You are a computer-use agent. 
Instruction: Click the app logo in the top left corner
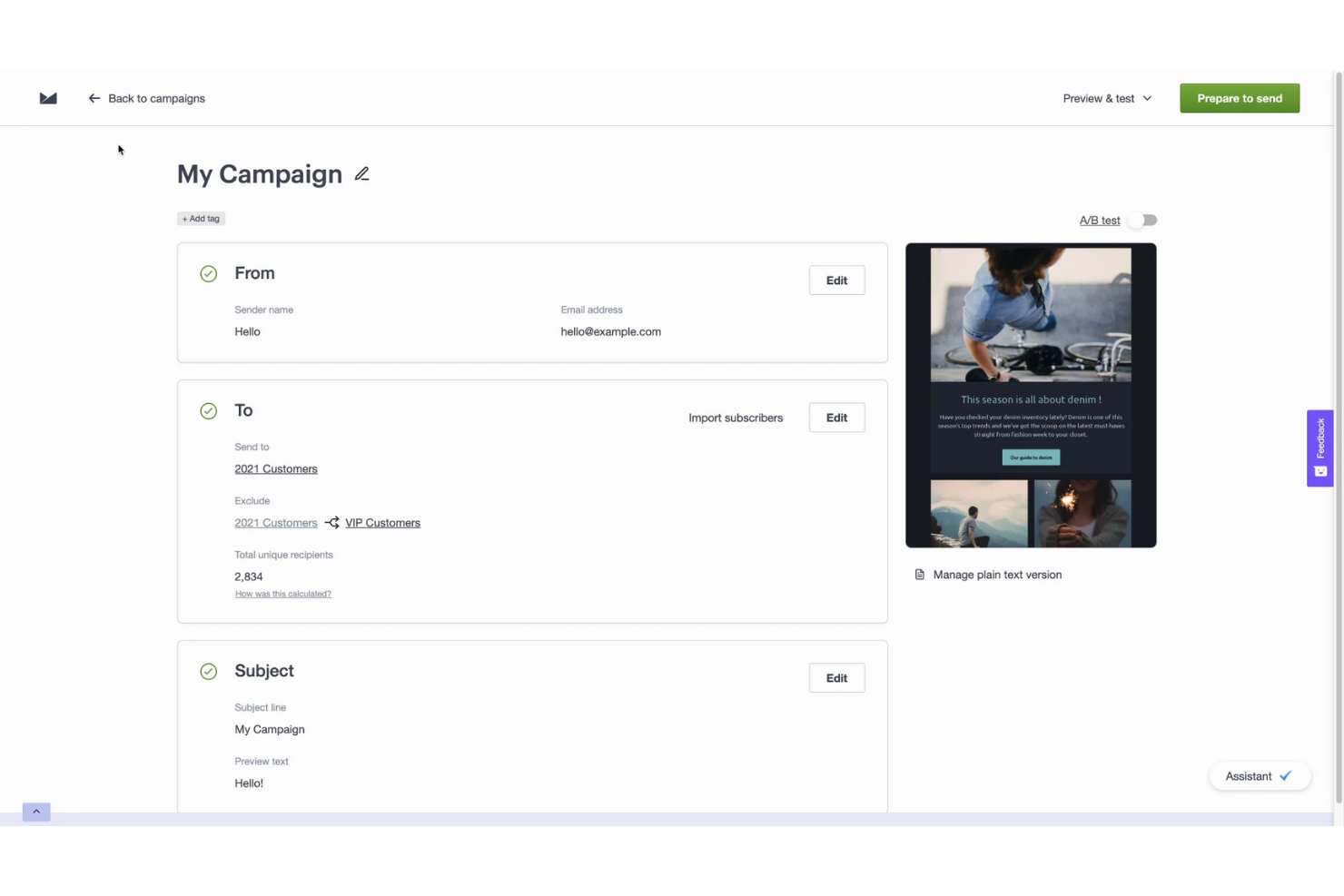pos(47,98)
